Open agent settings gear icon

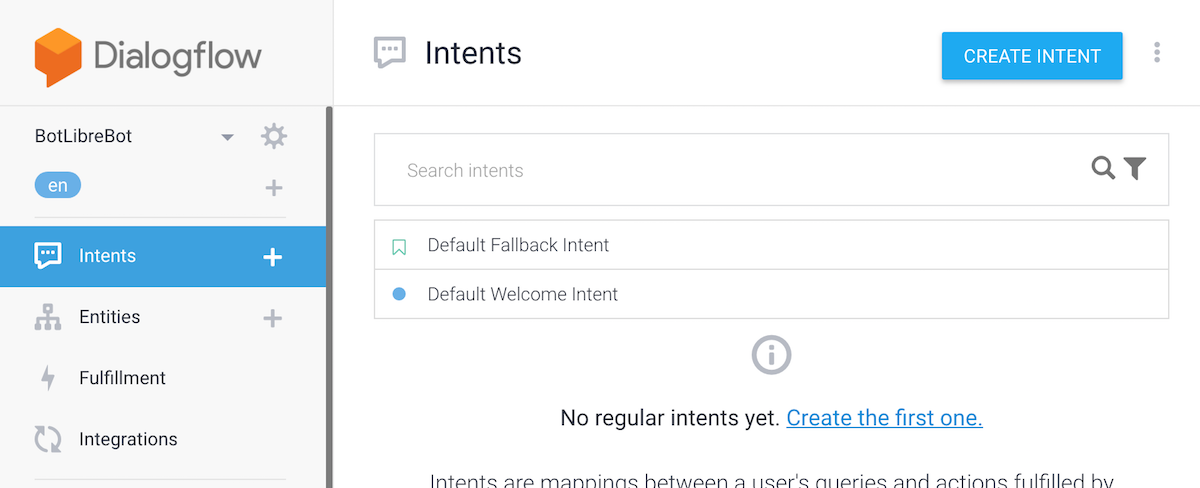tap(273, 136)
